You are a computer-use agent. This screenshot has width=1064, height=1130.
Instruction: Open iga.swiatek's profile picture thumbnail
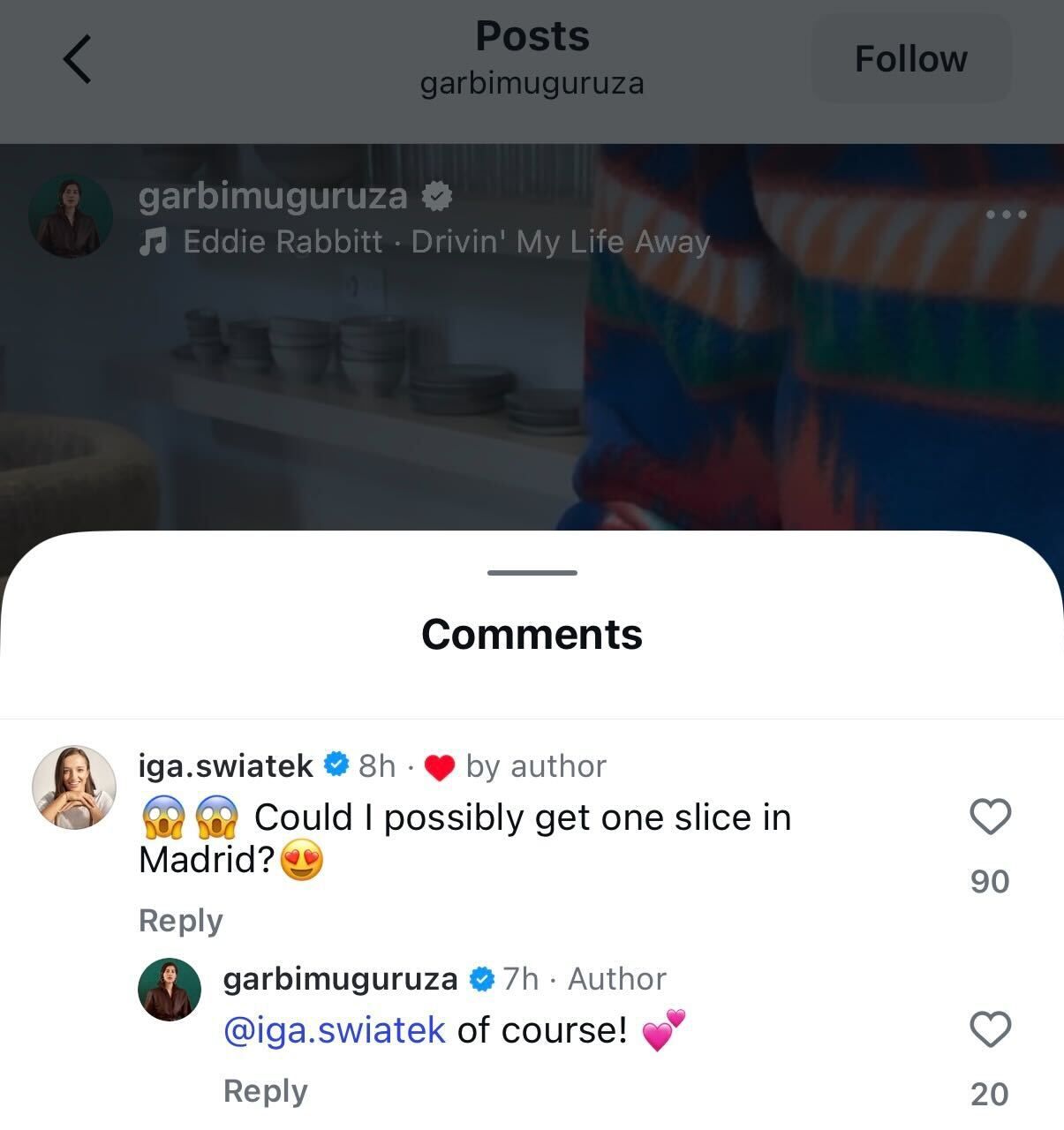click(74, 786)
